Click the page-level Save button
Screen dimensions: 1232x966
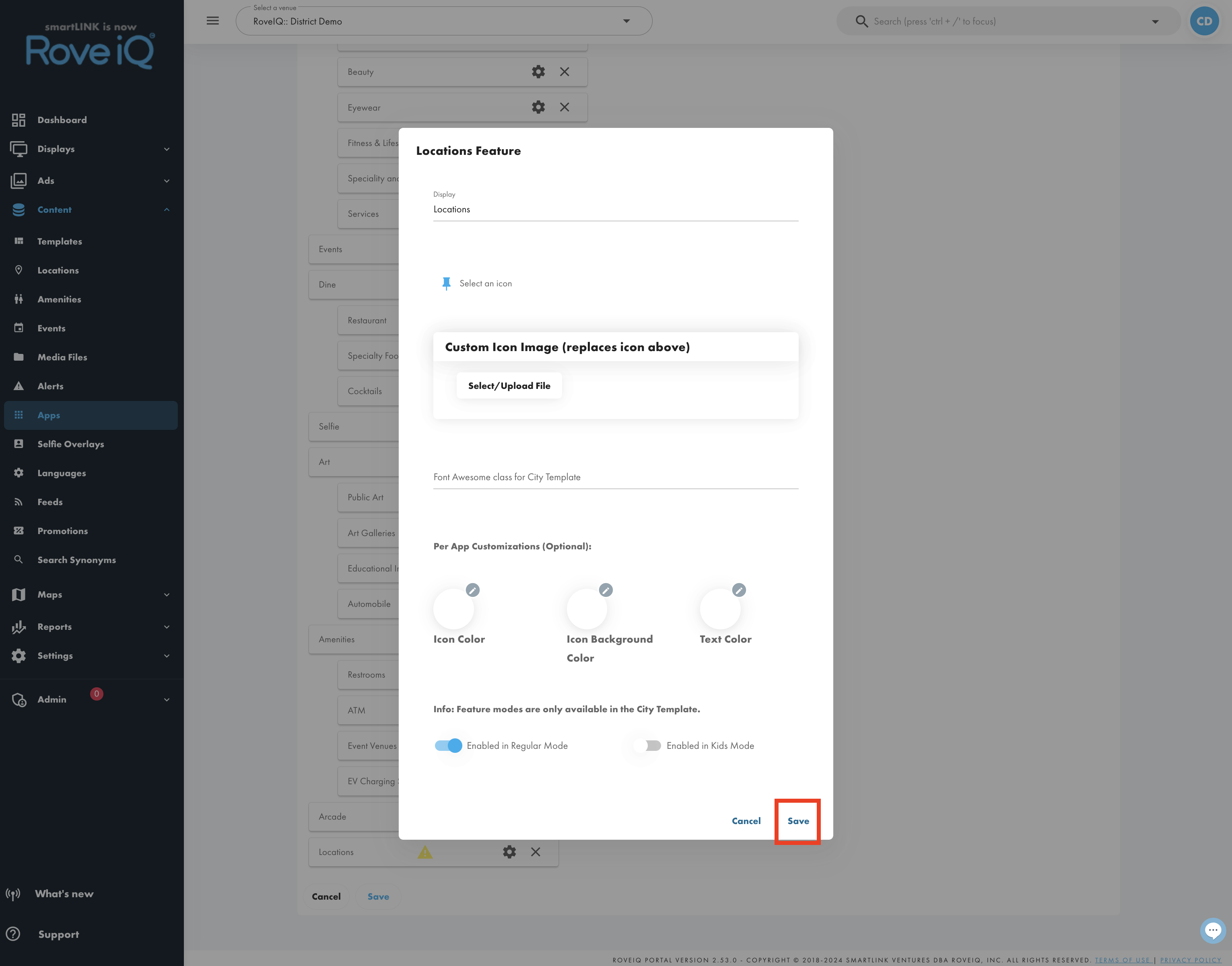click(x=378, y=896)
